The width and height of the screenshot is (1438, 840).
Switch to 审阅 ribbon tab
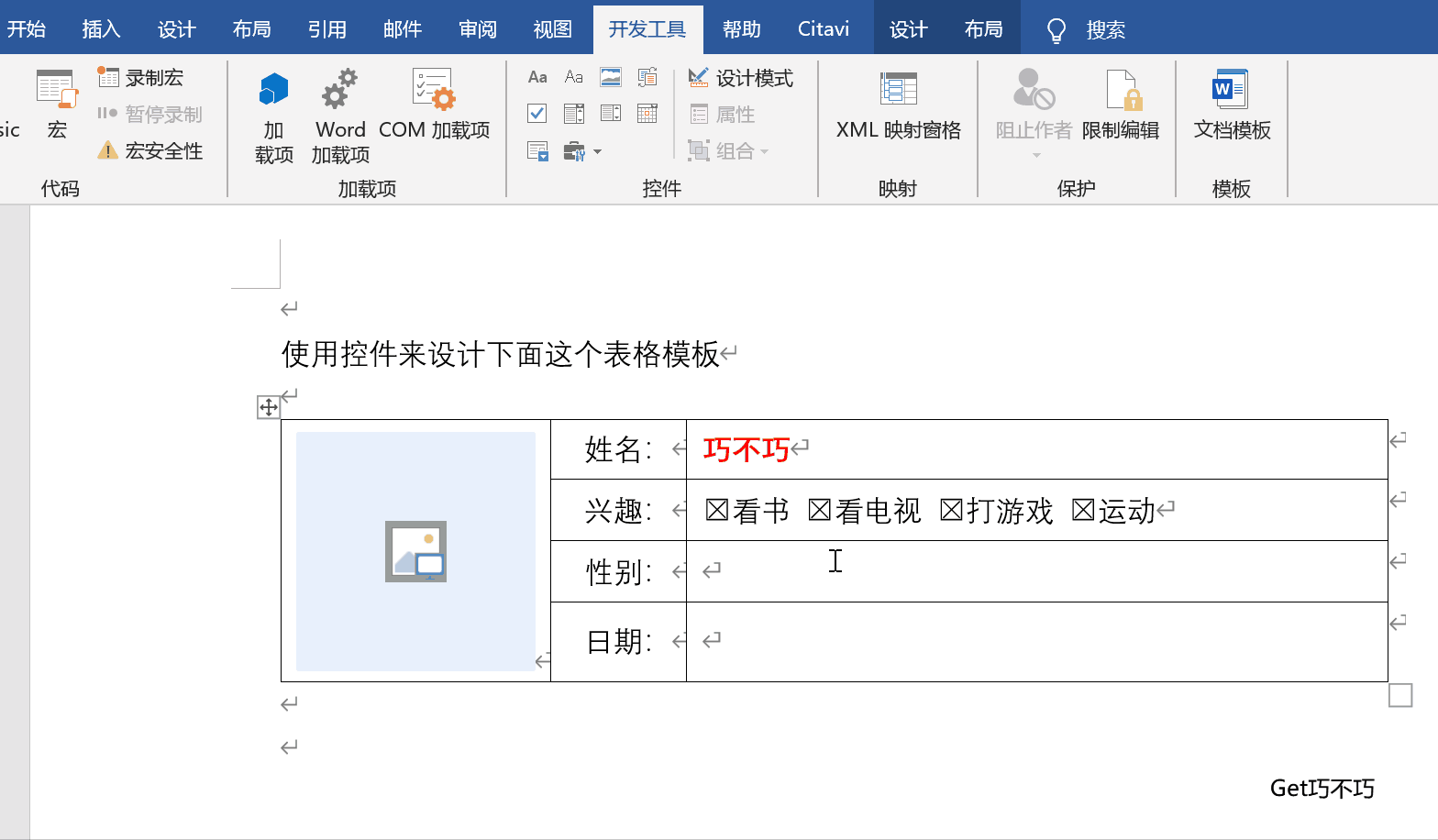(478, 29)
